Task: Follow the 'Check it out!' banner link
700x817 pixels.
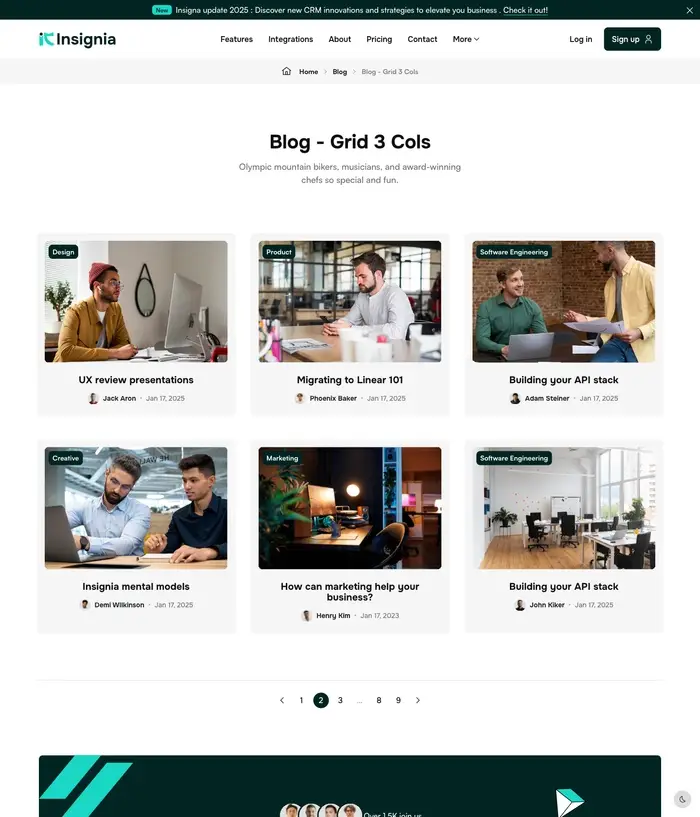Action: 525,10
